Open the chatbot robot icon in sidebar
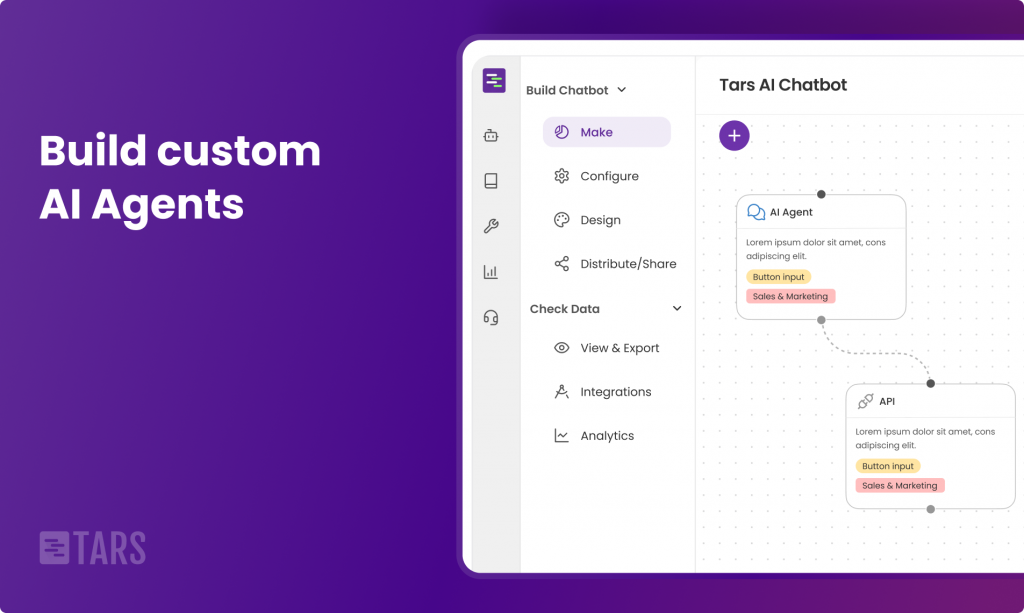 click(491, 136)
